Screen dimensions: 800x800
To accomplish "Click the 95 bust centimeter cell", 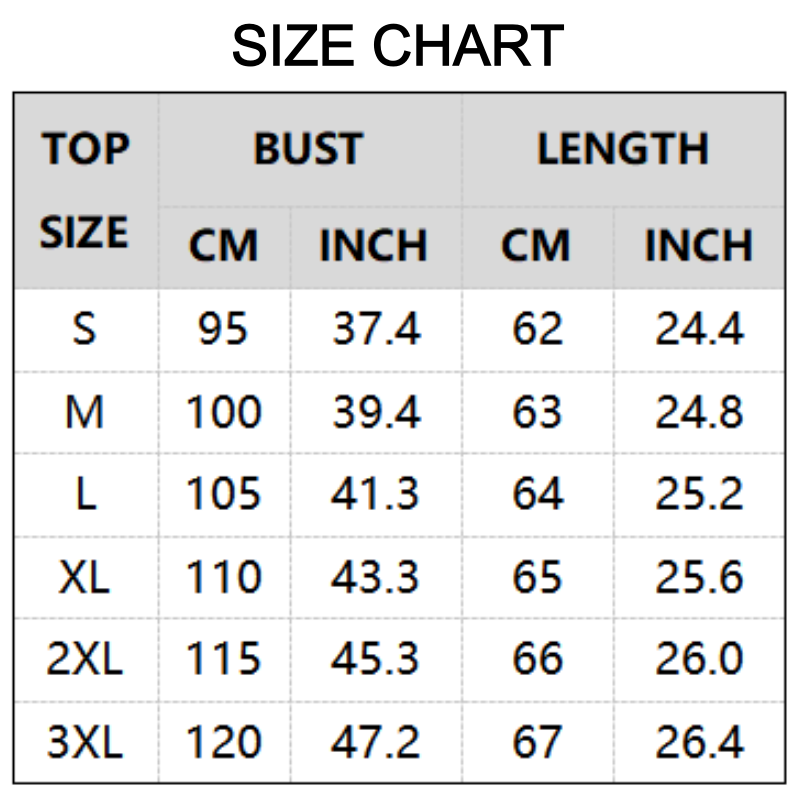I will click(223, 328).
